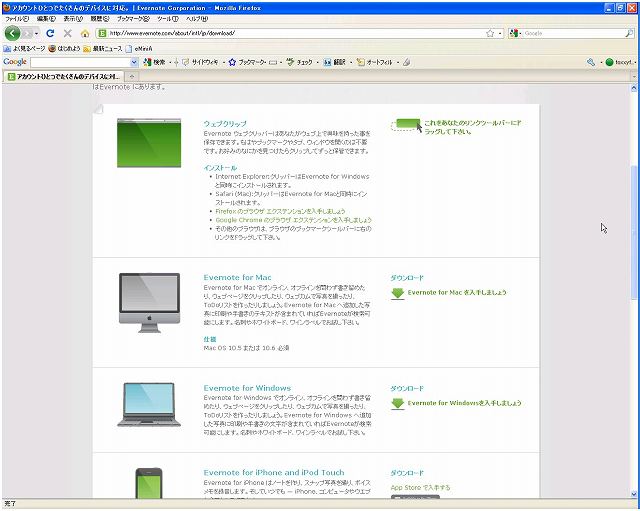
Task: Click the iPhone image
Action: pos(149,483)
